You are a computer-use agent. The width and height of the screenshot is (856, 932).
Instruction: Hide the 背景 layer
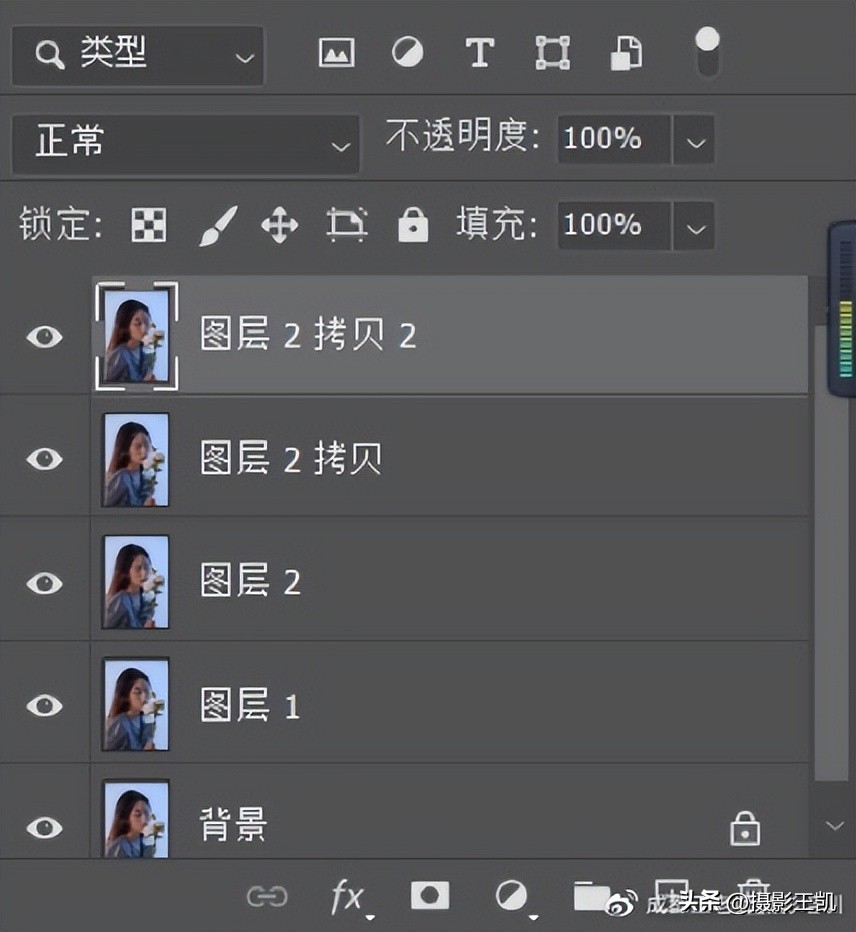44,827
